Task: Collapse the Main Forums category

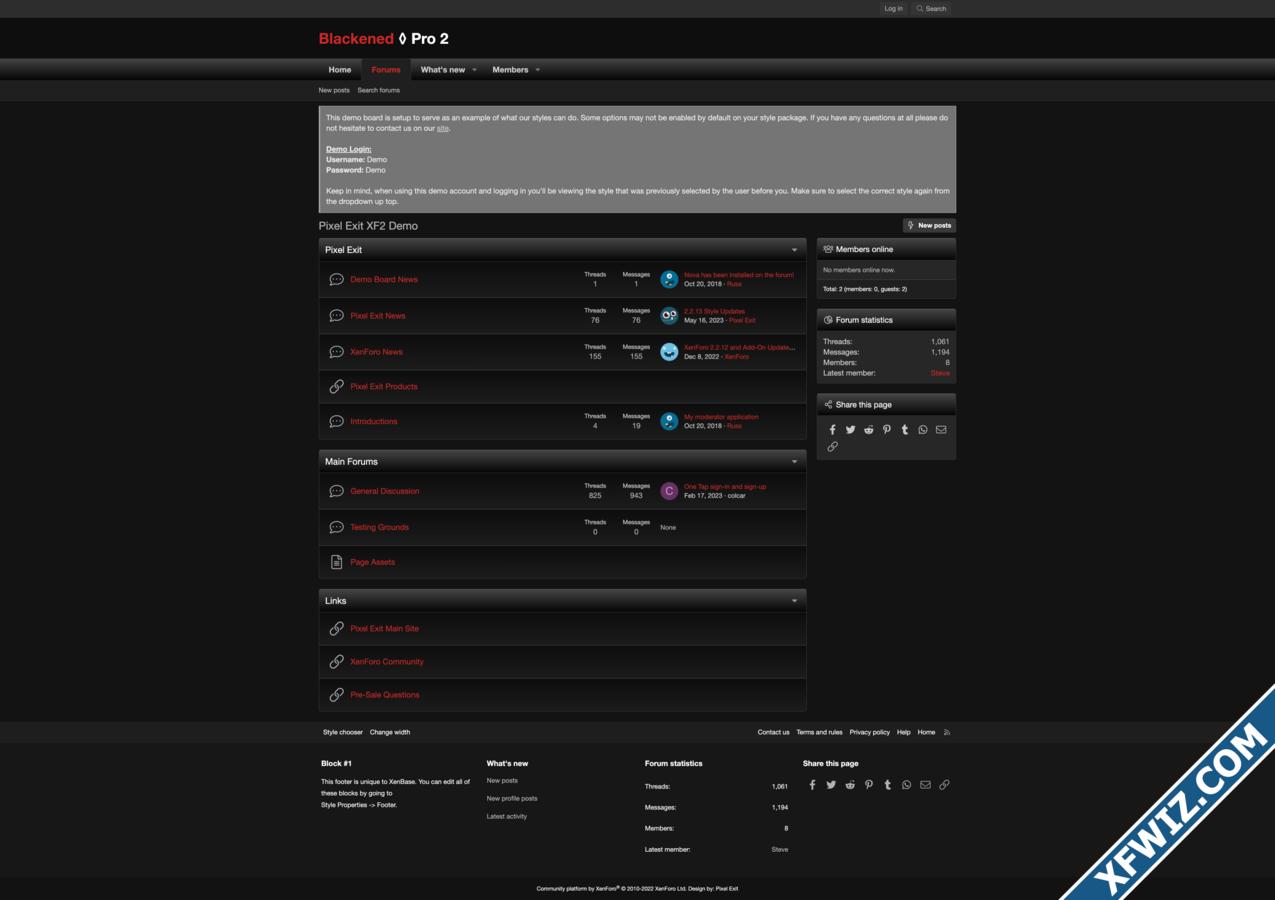Action: 795,462
